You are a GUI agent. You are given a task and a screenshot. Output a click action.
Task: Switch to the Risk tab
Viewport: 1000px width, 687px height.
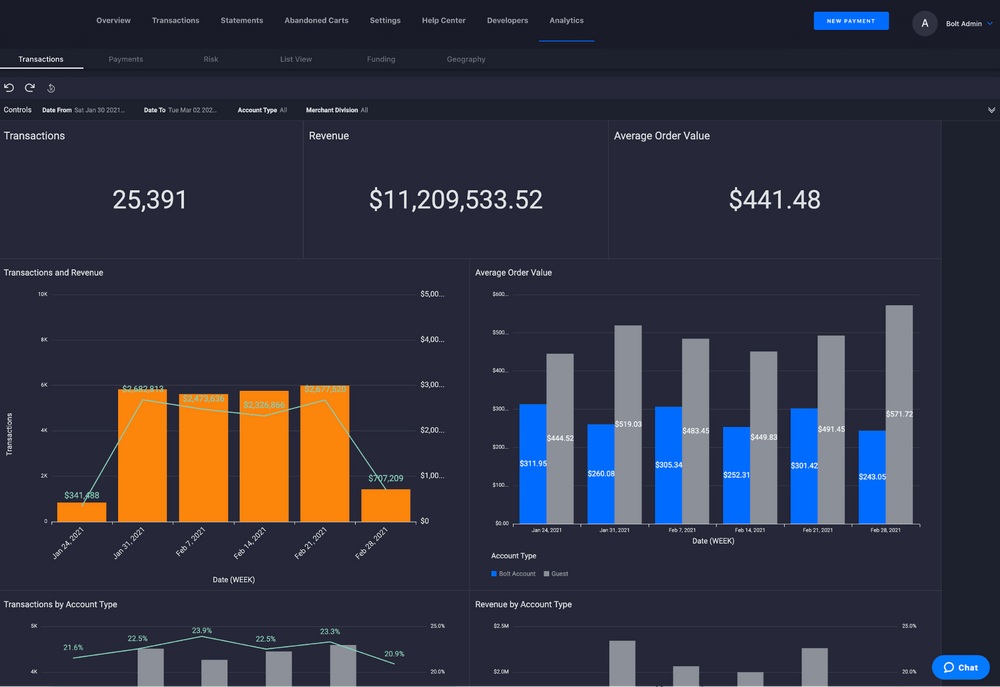pos(210,59)
